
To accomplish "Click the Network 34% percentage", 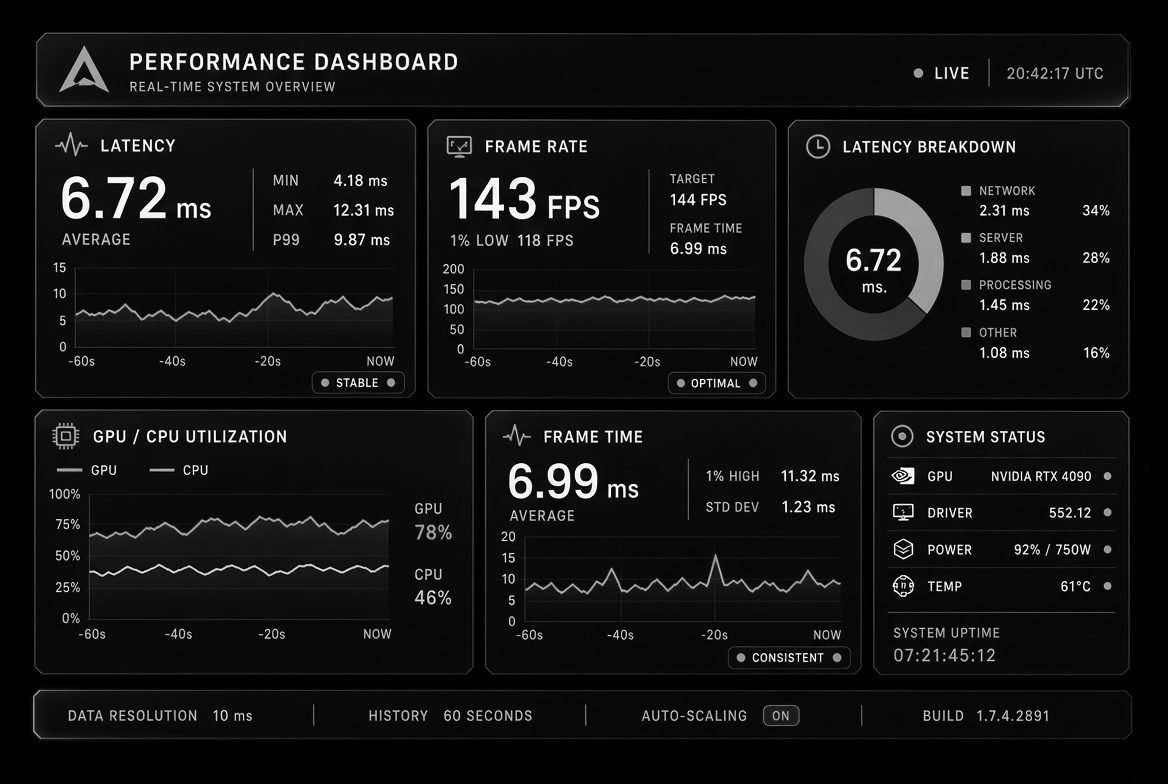I will [1096, 211].
